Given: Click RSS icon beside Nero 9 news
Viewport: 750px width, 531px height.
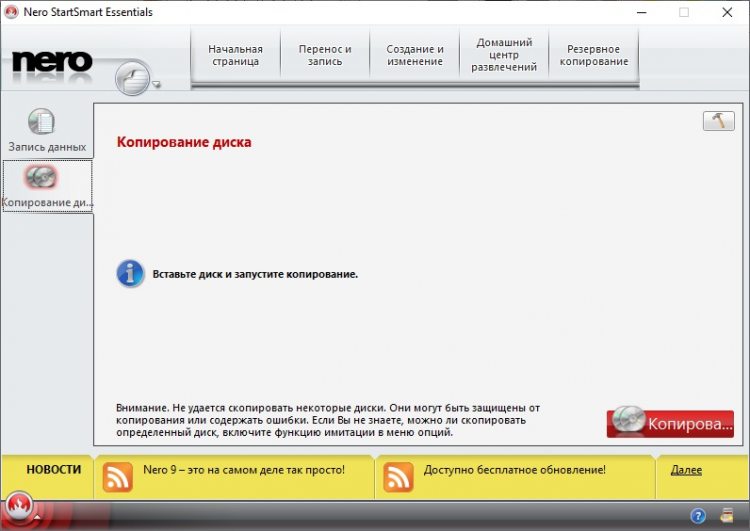Looking at the screenshot, I should 118,477.
